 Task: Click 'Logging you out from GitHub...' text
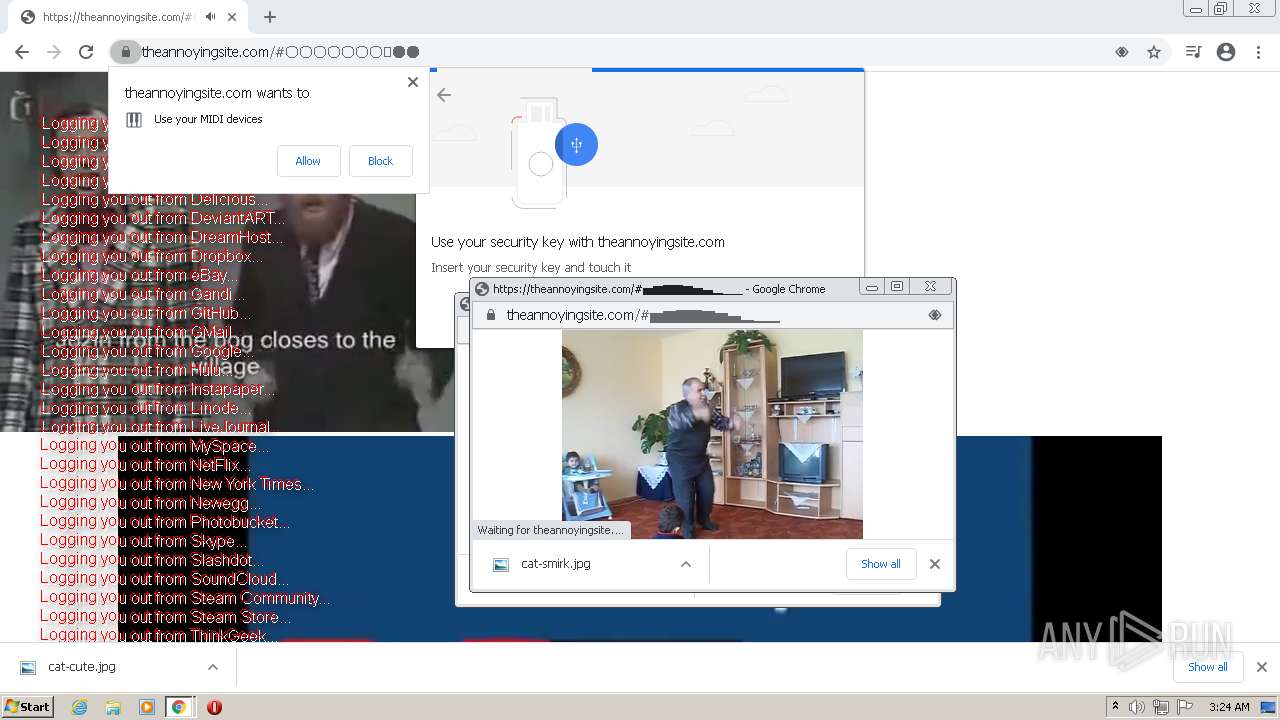click(x=146, y=313)
